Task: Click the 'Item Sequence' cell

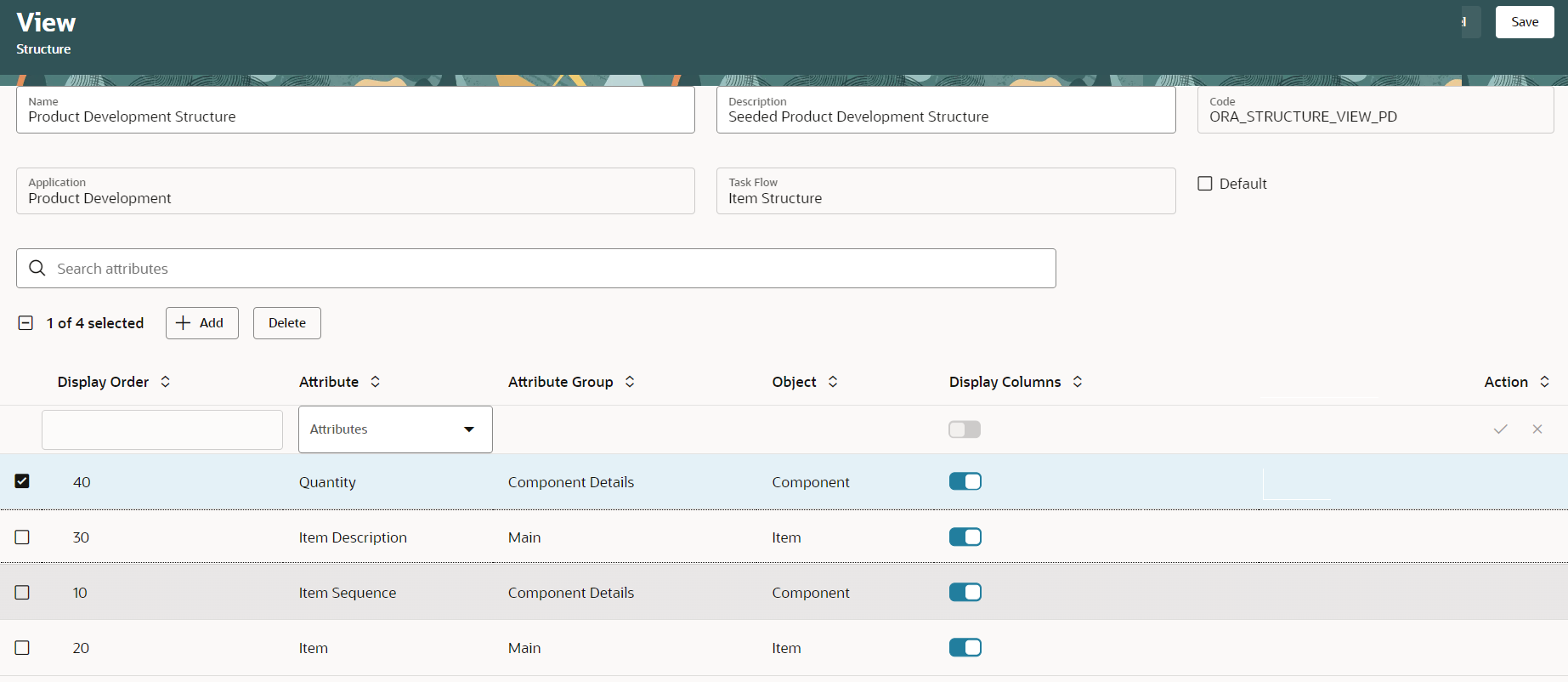Action: tap(348, 593)
